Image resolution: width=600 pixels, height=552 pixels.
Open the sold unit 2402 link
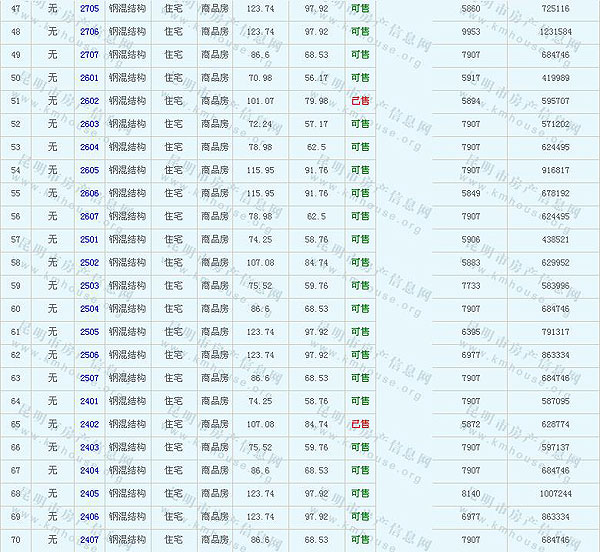pyautogui.click(x=89, y=424)
